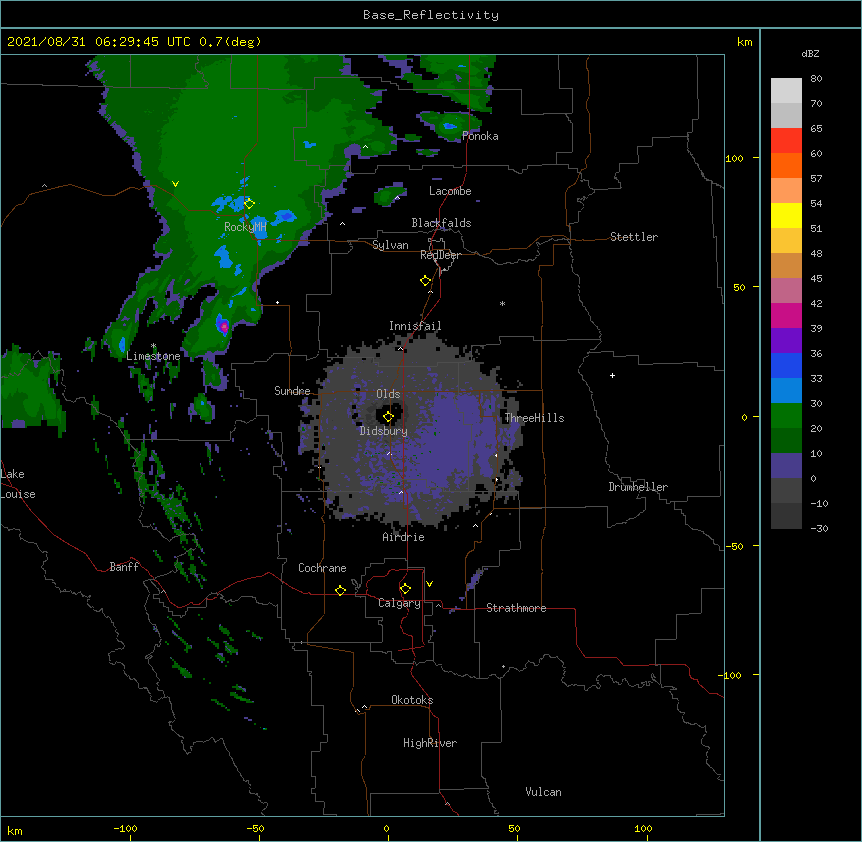Select the blue 36 dBZ color swatch
This screenshot has height=842, width=862.
(786, 365)
